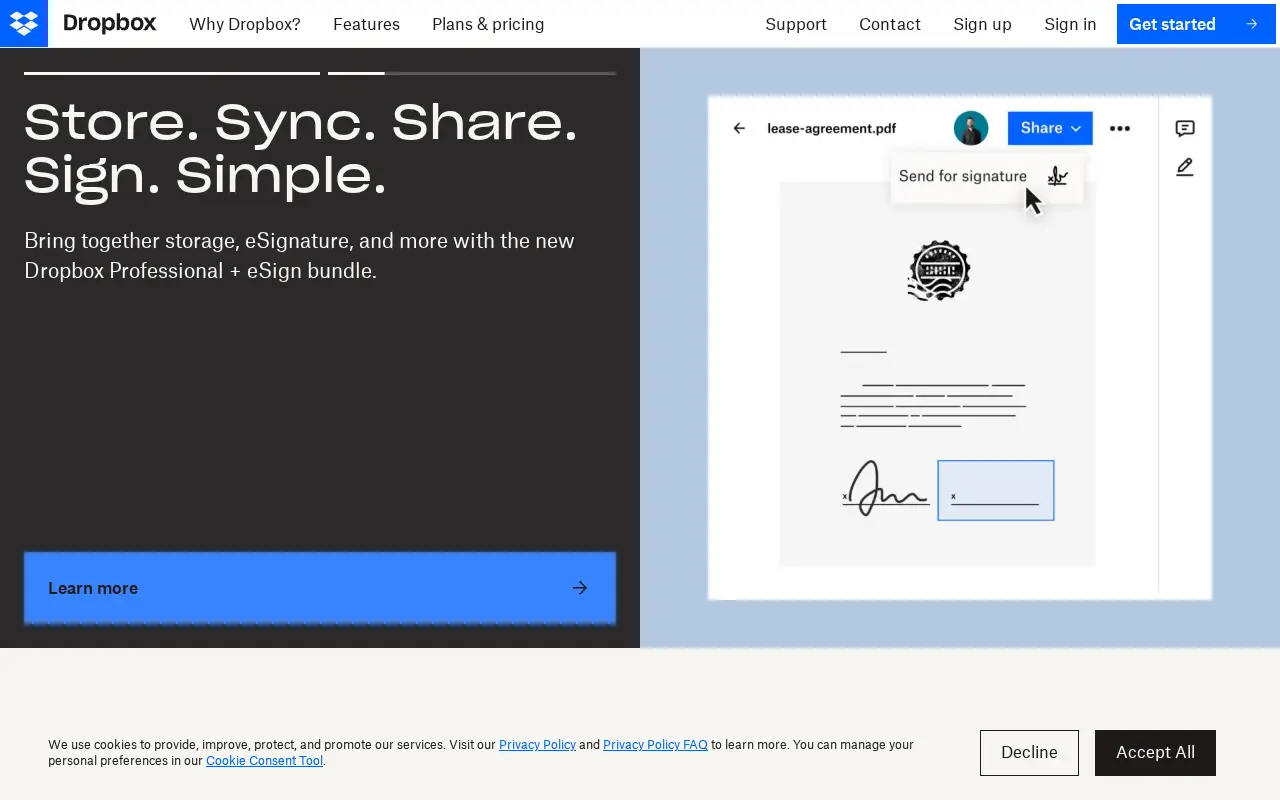This screenshot has width=1280, height=800.
Task: Decline cookies
Action: 1029,753
